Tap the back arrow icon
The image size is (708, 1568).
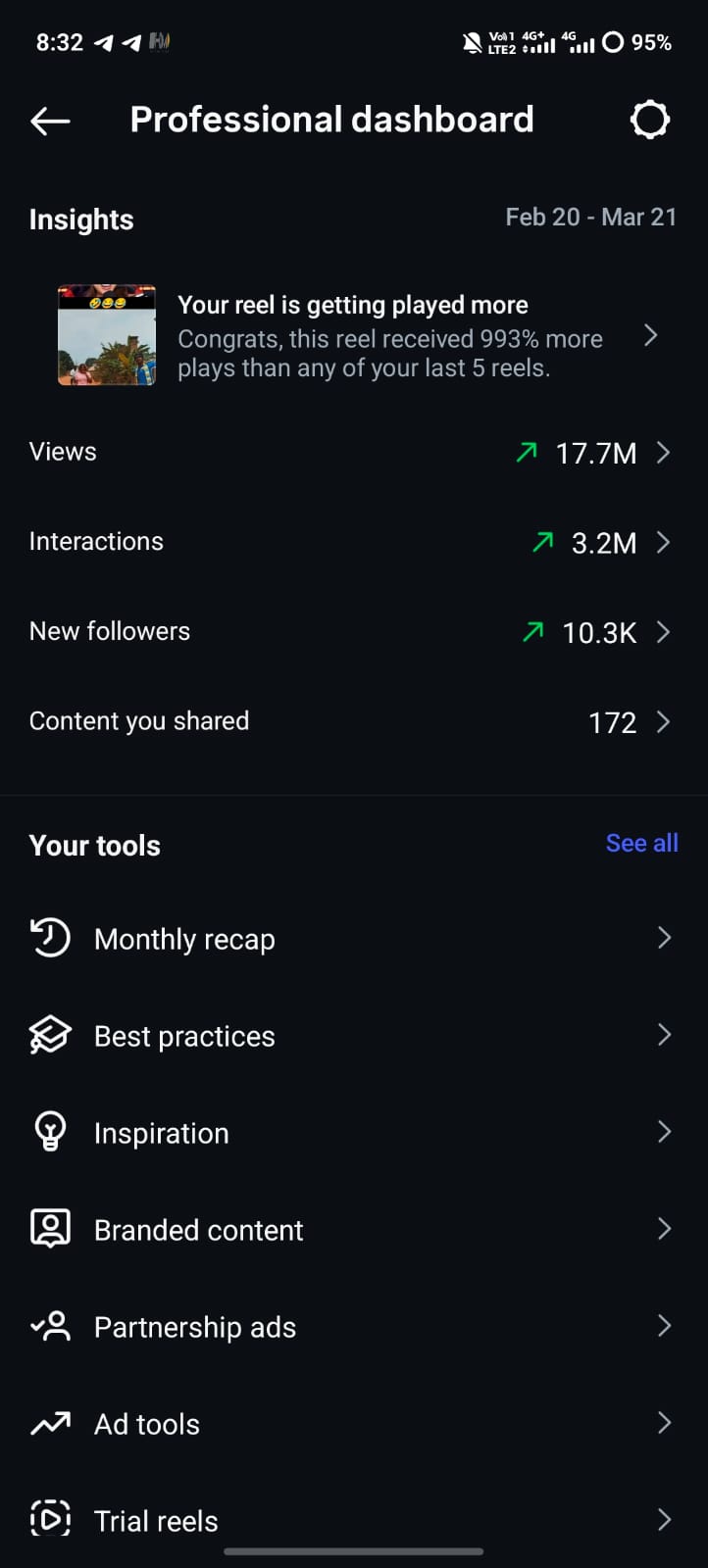pos(50,121)
